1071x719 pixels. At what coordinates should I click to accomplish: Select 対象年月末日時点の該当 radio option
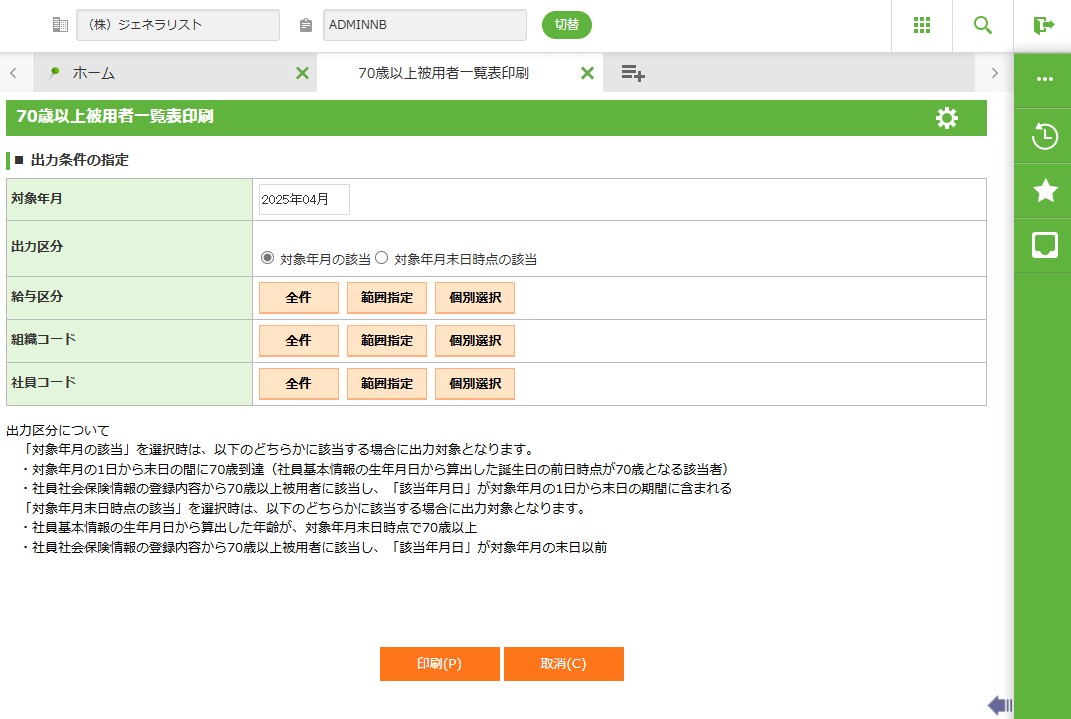(x=381, y=258)
